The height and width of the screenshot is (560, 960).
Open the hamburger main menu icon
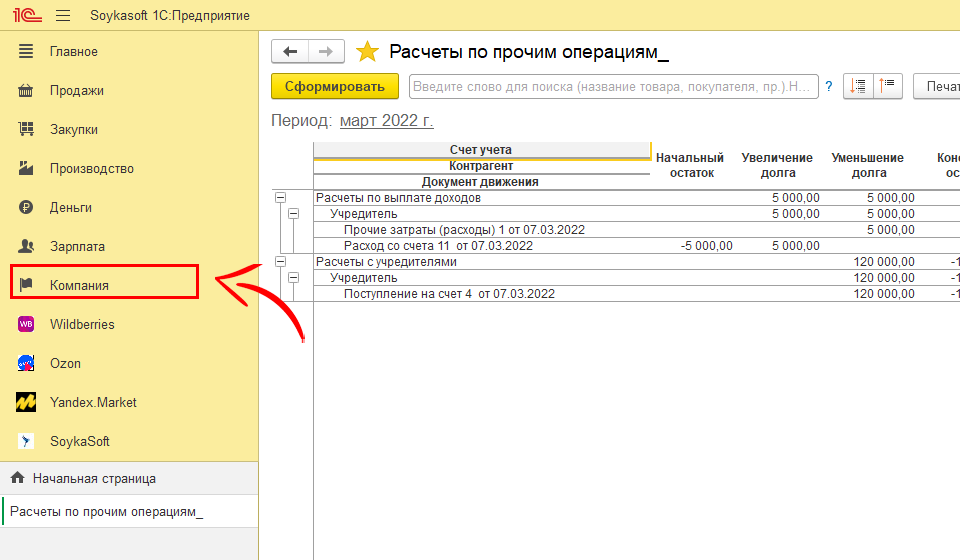(63, 16)
